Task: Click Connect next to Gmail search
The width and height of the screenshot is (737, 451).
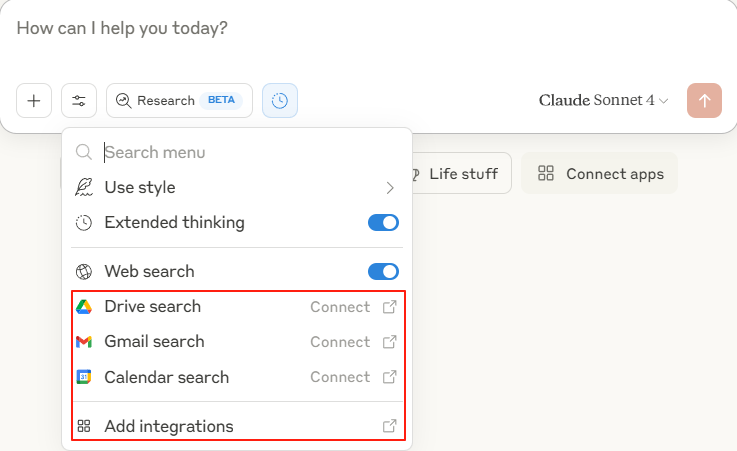Action: click(x=340, y=342)
